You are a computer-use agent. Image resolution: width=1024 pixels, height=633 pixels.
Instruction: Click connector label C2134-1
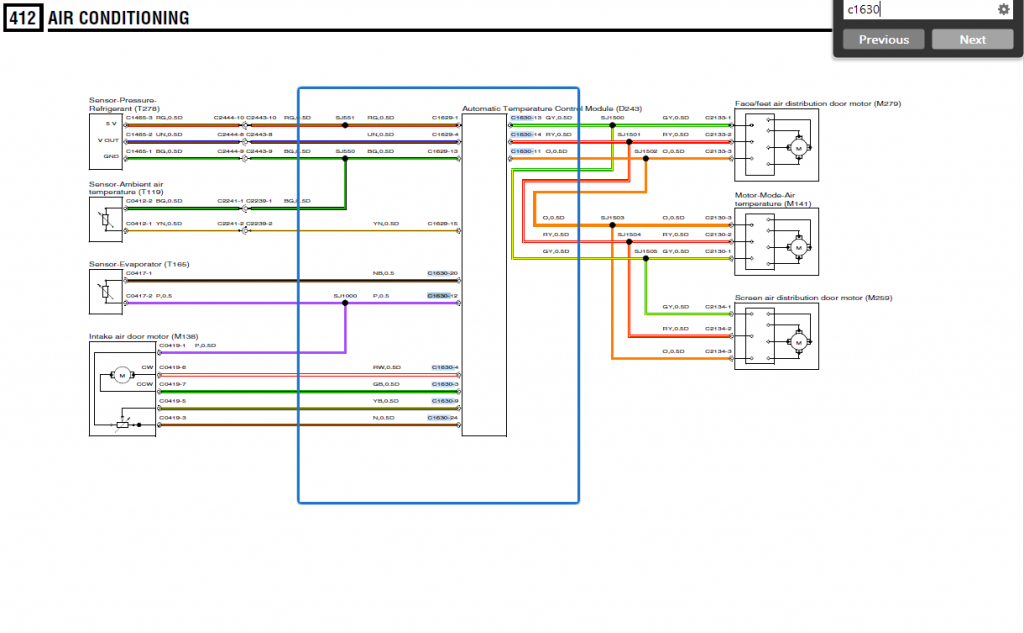(x=718, y=306)
